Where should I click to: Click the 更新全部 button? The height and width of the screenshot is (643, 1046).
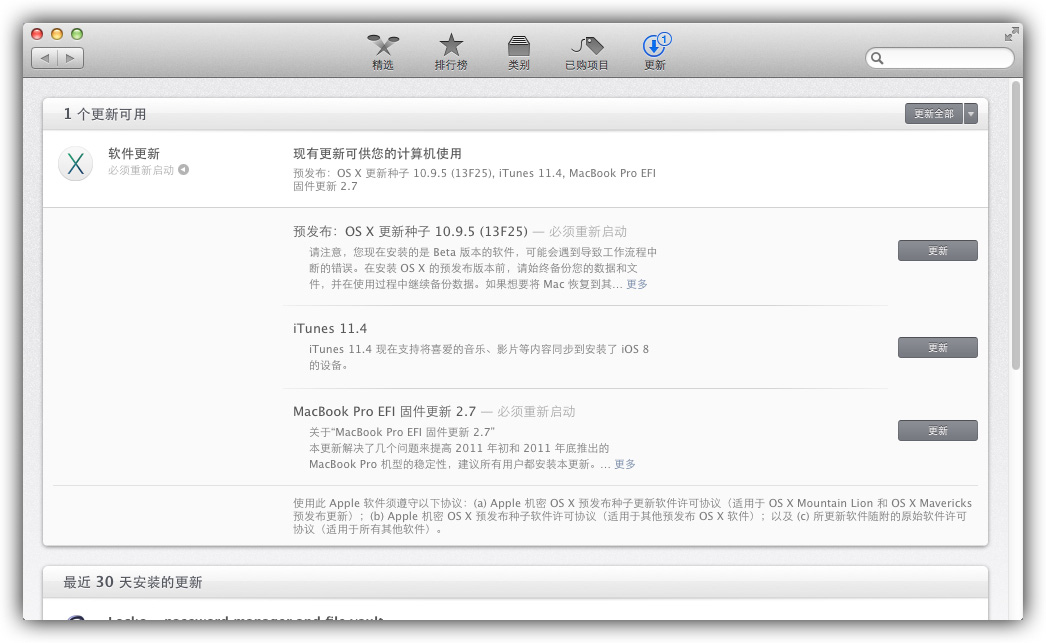tap(934, 113)
